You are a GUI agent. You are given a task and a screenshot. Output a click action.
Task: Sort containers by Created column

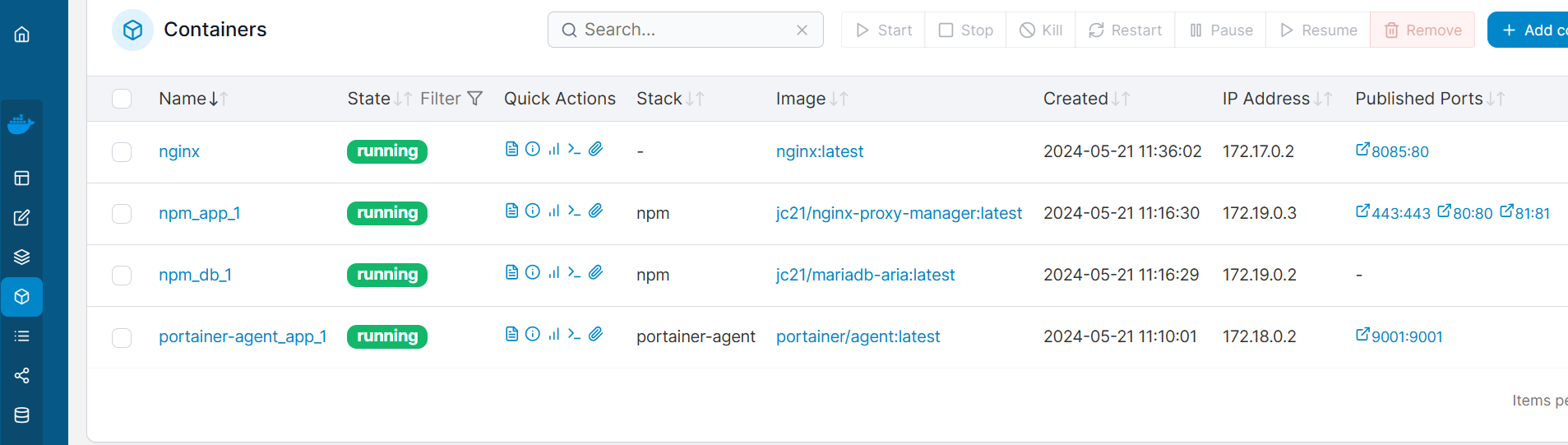(1086, 99)
